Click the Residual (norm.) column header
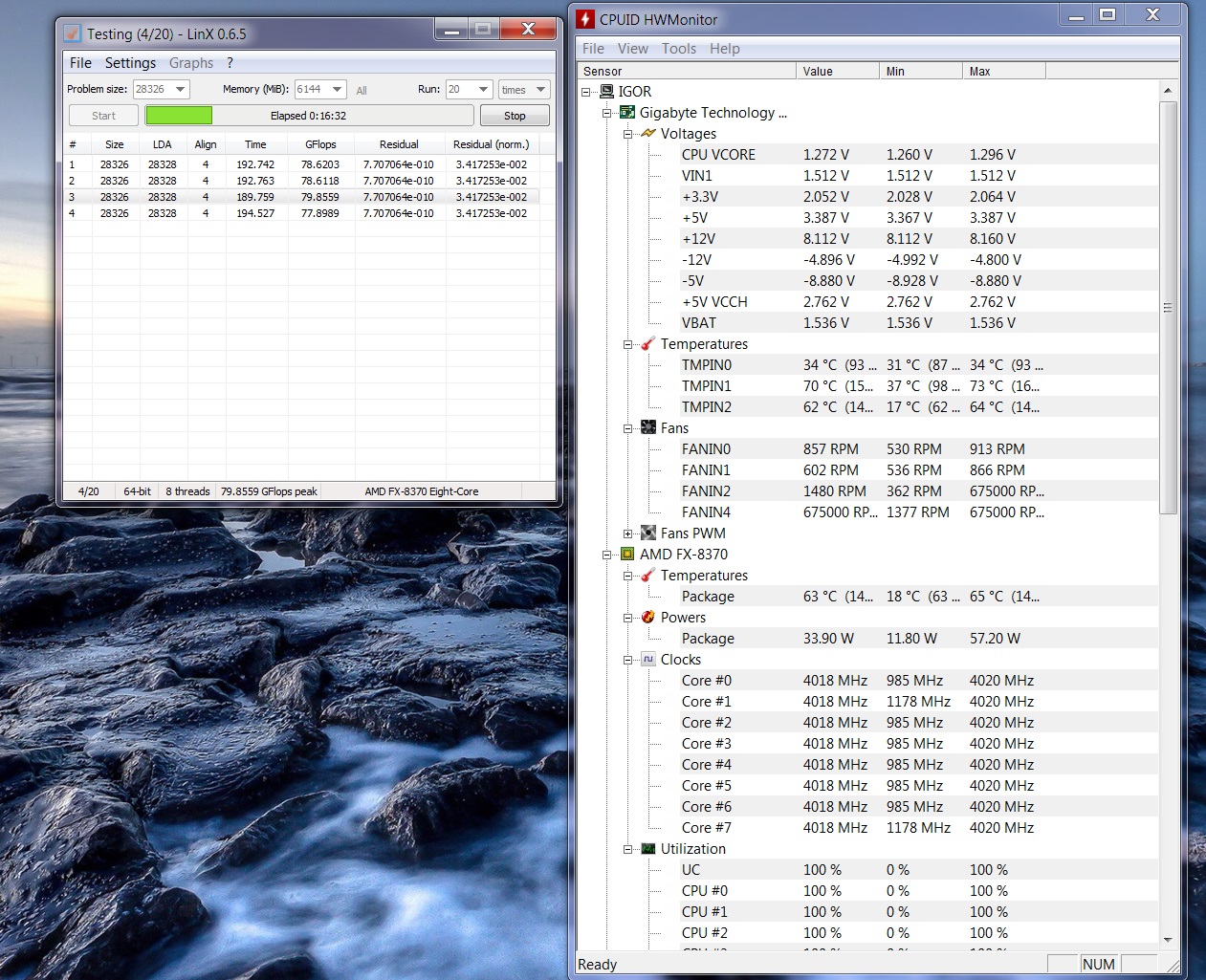 pos(492,144)
